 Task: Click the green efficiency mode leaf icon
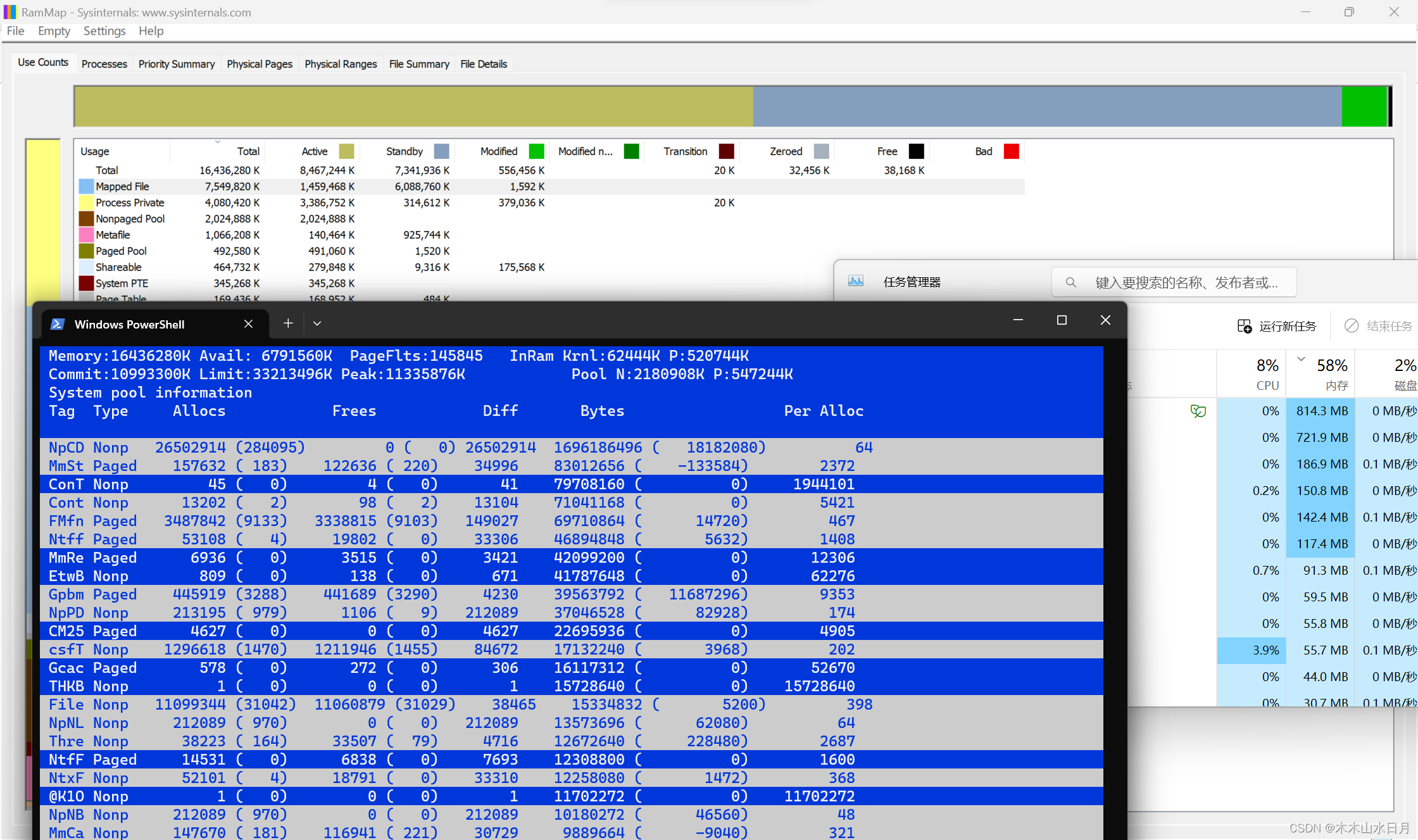pos(1198,411)
